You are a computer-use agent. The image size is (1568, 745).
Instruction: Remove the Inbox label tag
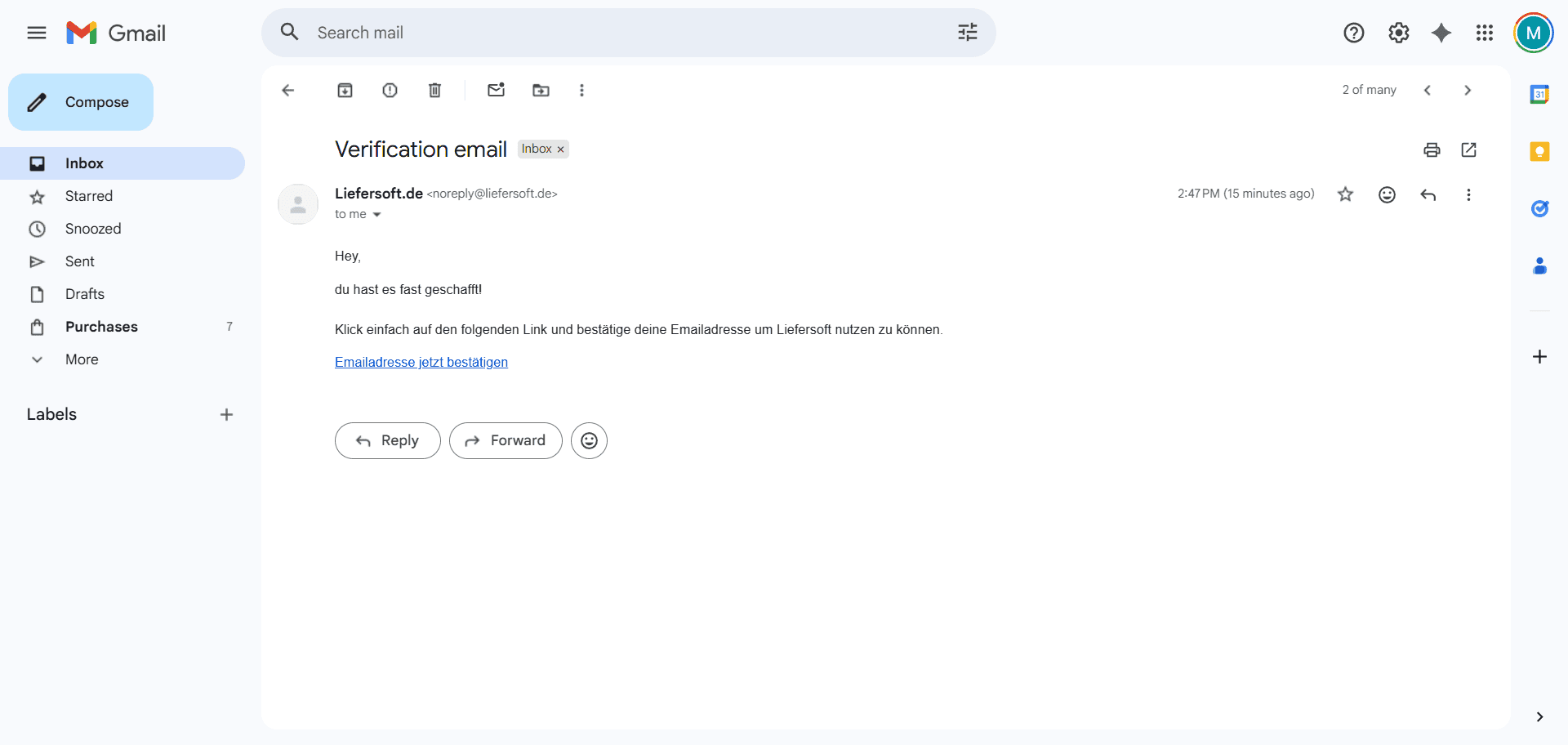point(561,149)
